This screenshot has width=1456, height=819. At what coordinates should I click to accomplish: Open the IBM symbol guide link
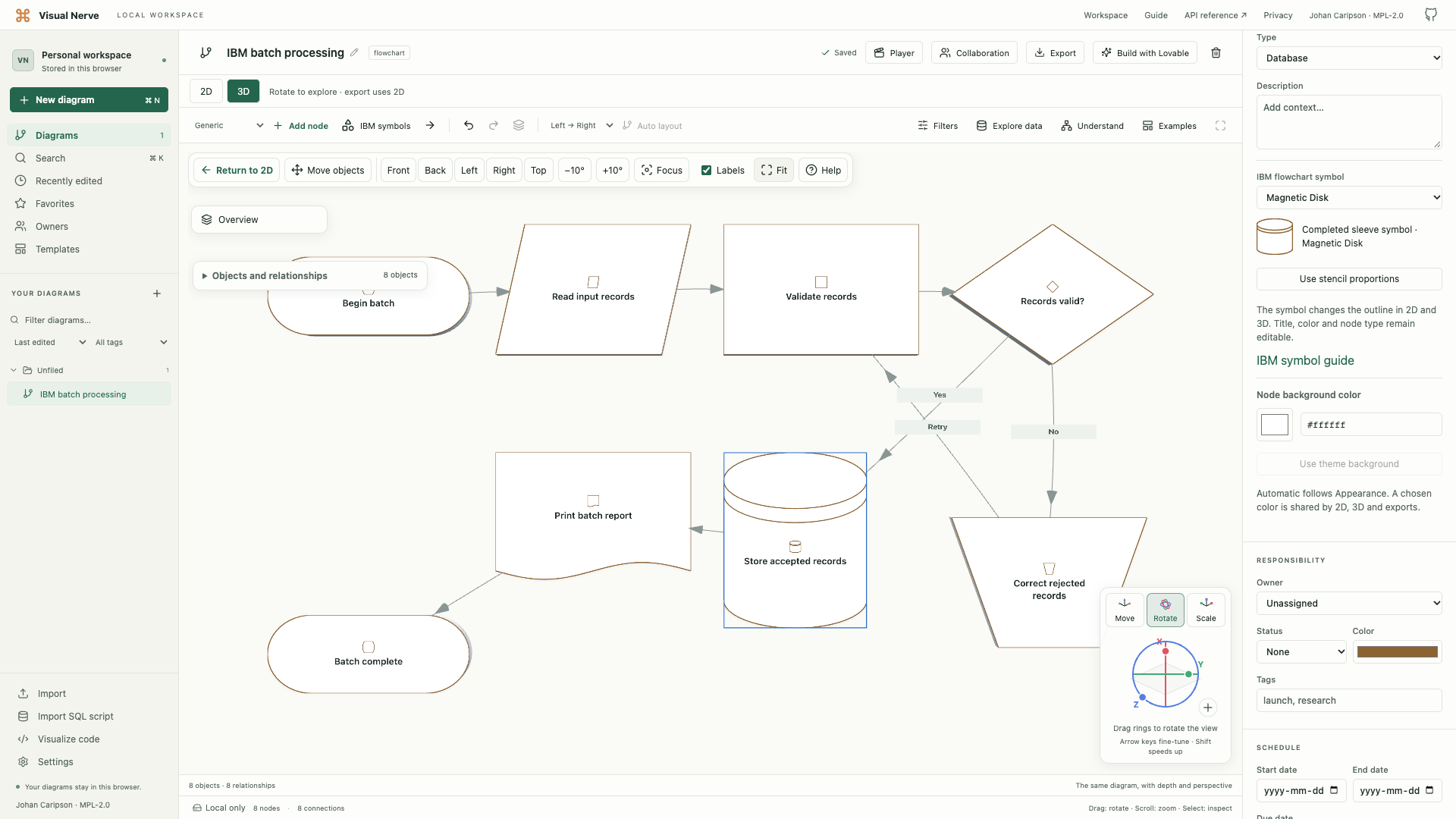coord(1305,361)
